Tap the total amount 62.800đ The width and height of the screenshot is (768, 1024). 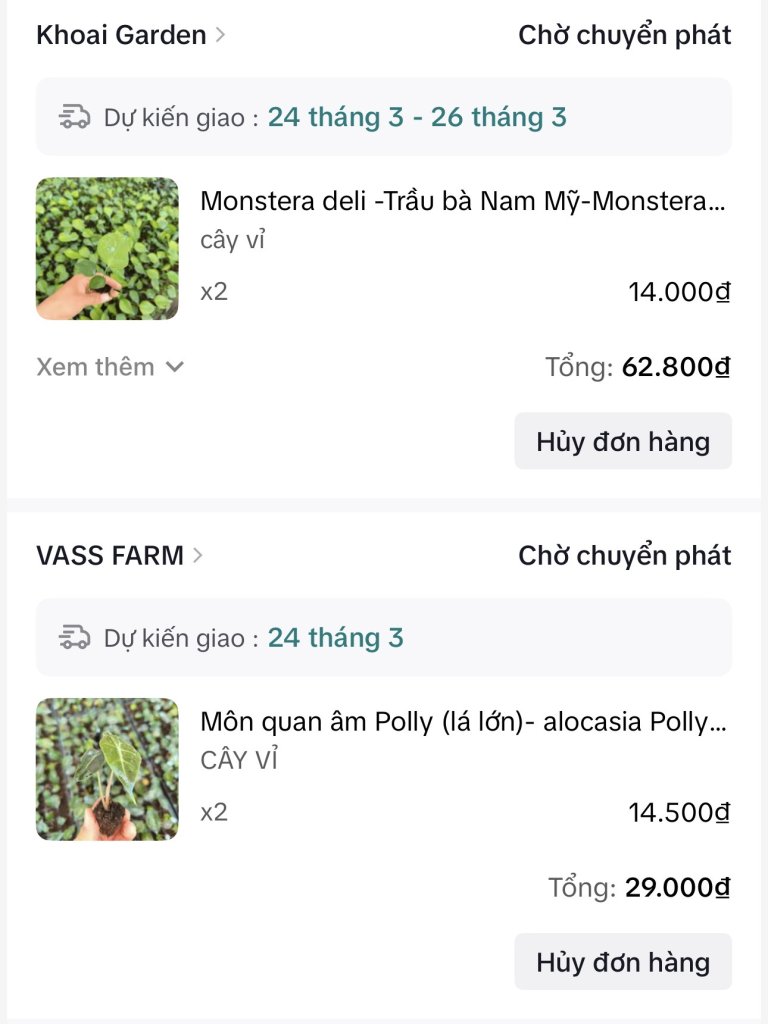[676, 367]
